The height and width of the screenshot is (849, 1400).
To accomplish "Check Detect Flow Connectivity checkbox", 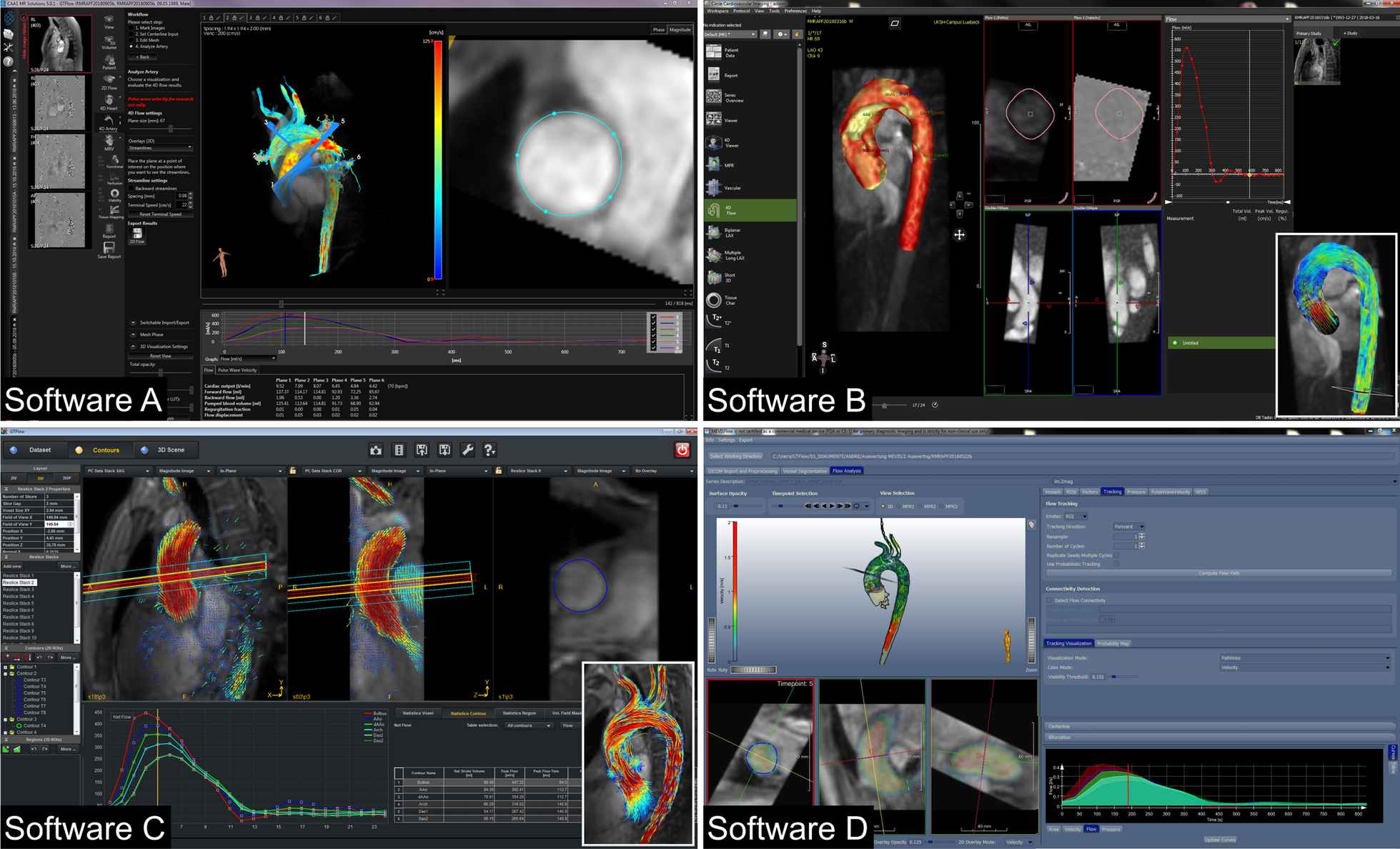I will coord(1050,600).
